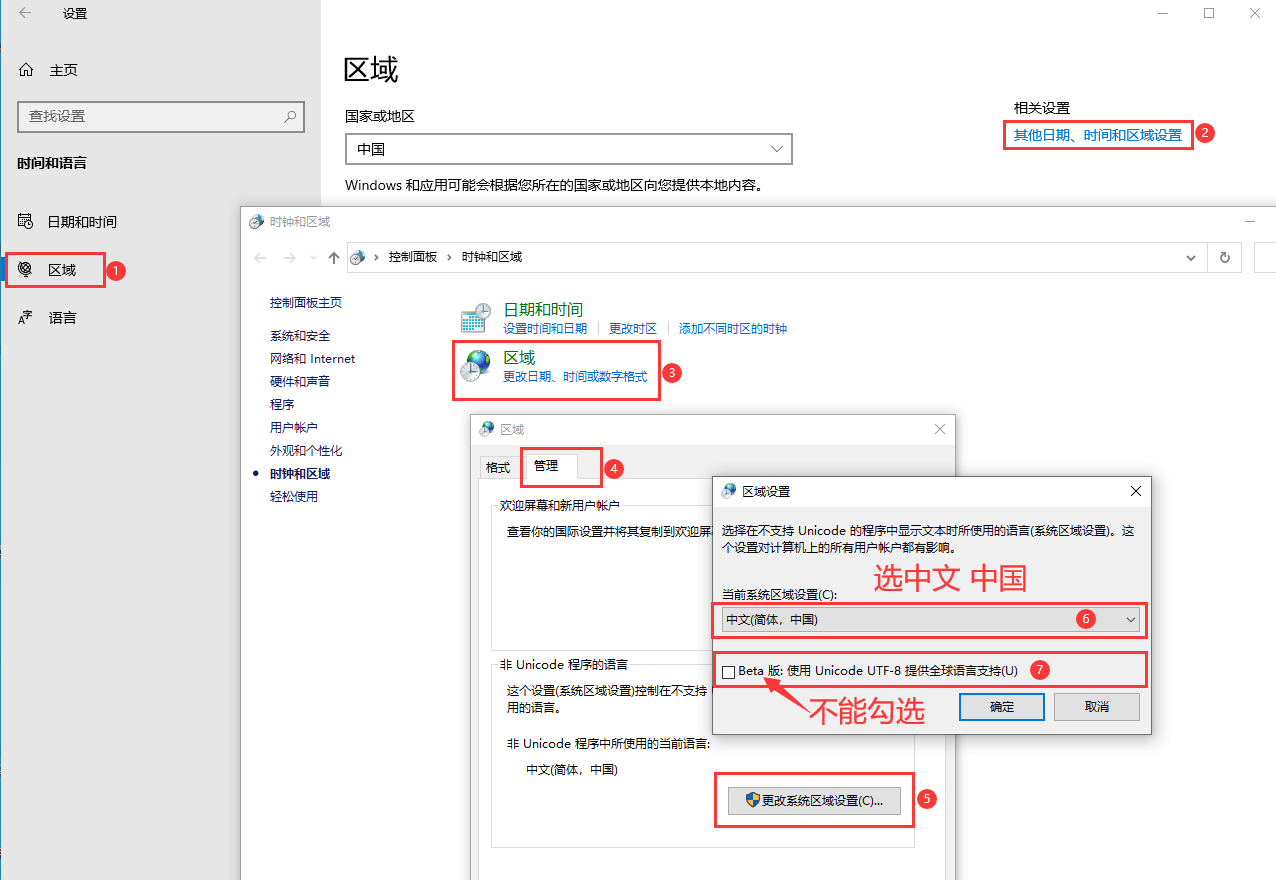Select the Language icon in Settings sidebar

pos(26,318)
